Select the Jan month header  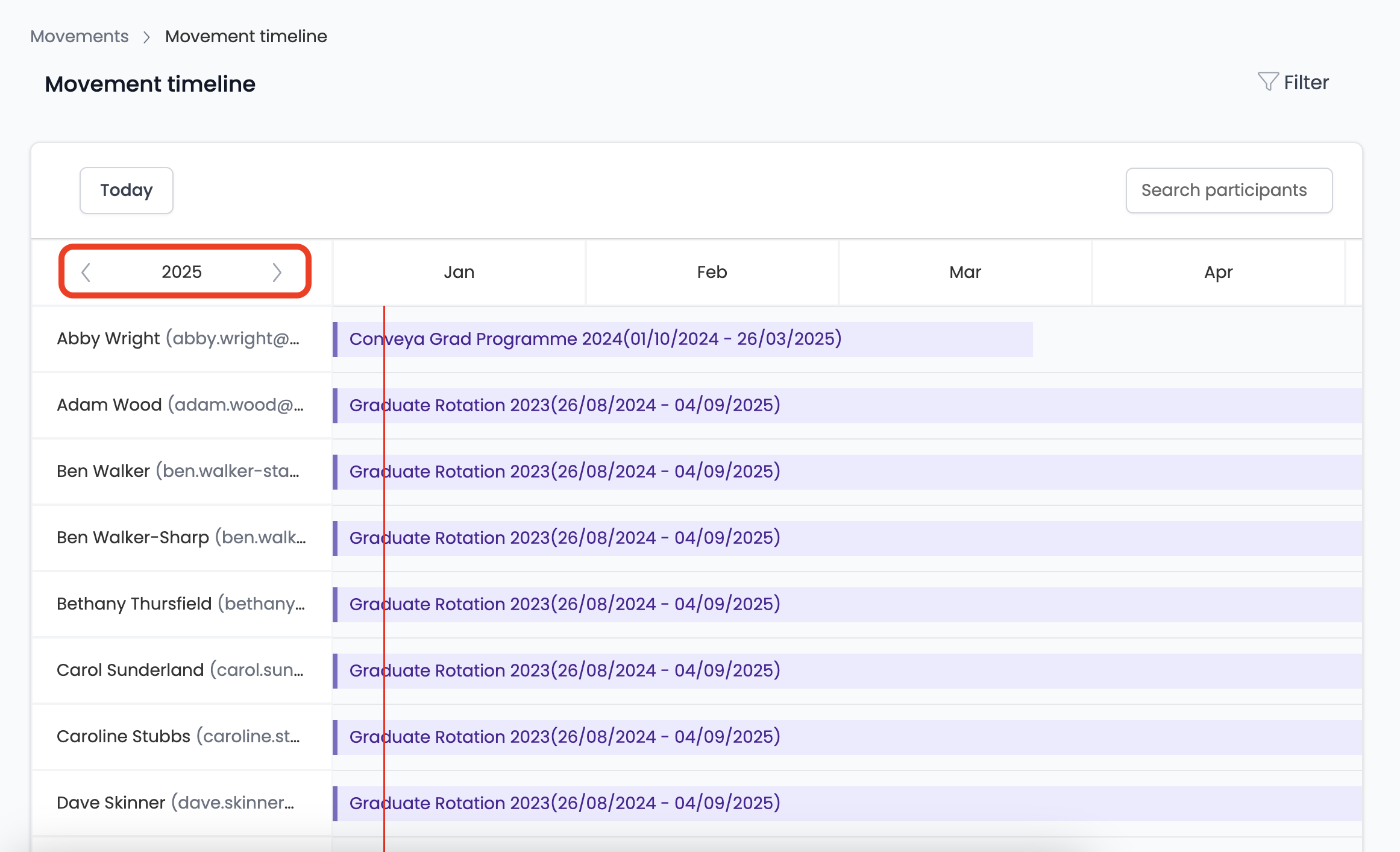point(459,272)
